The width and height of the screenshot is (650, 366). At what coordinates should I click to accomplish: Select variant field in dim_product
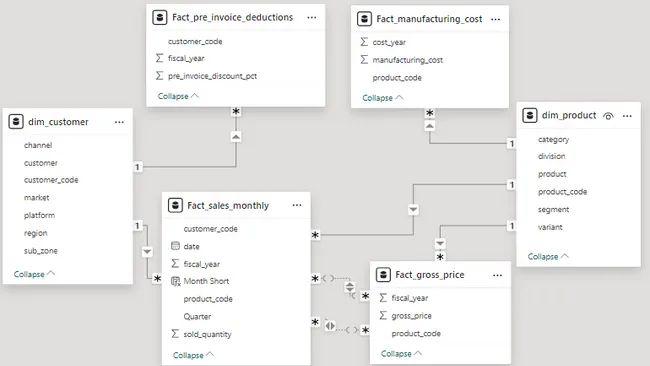[x=550, y=227]
